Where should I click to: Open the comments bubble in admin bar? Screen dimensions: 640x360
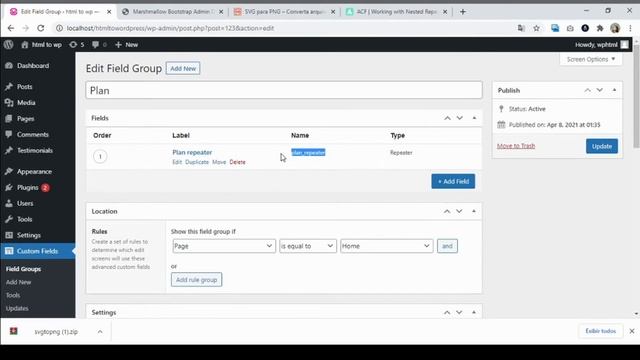[99, 44]
